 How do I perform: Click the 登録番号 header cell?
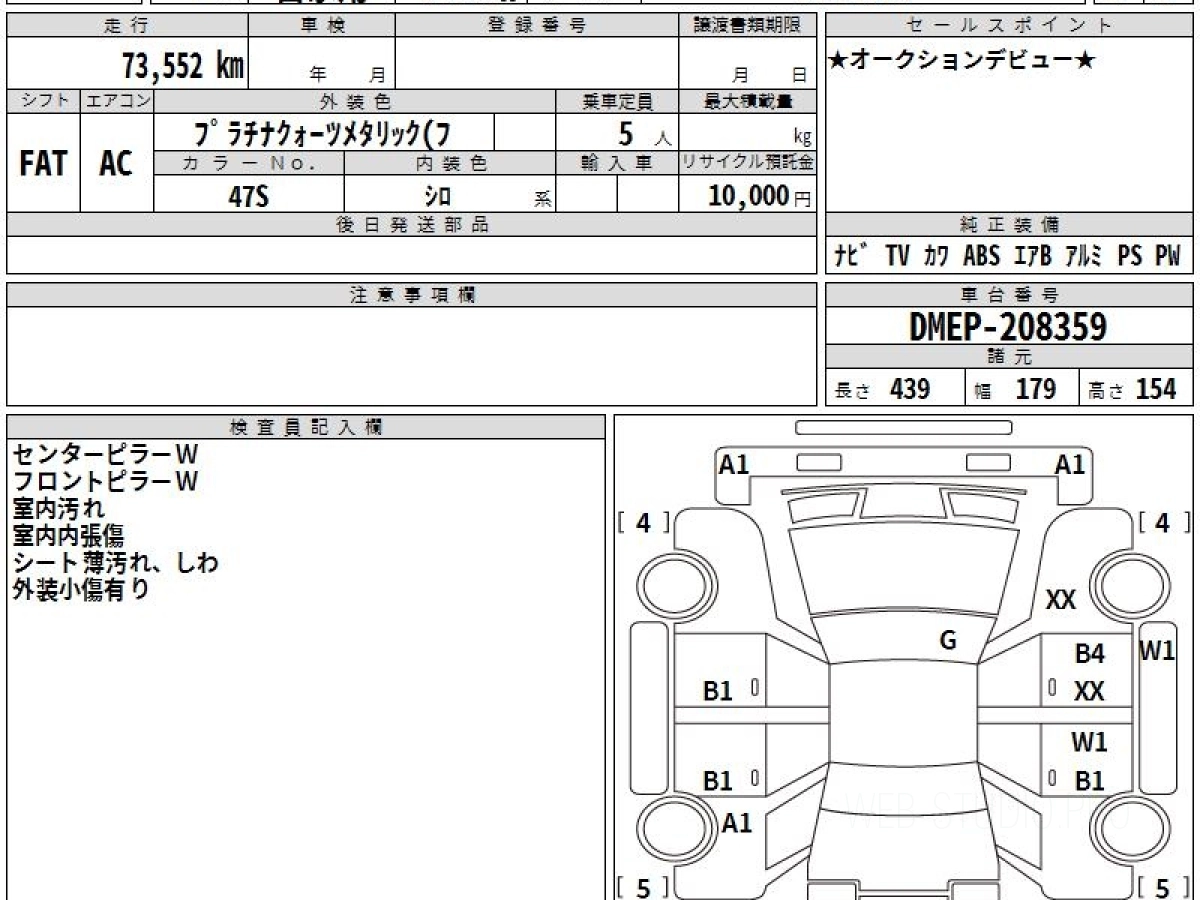(537, 26)
